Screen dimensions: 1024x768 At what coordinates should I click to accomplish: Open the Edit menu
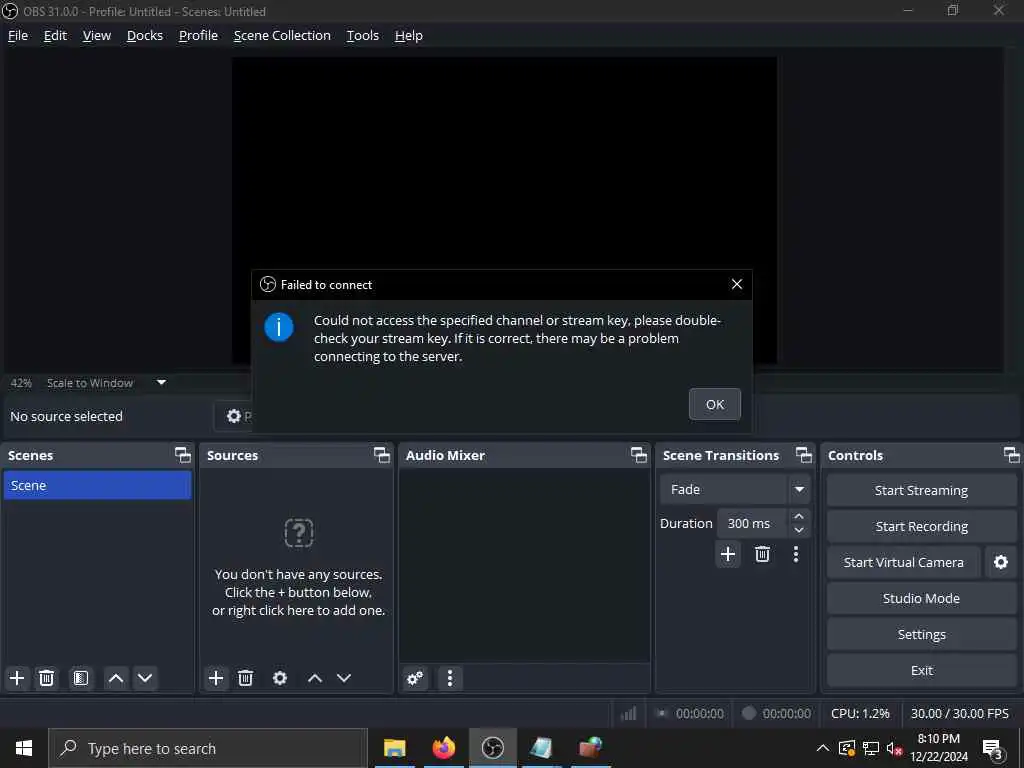[x=55, y=35]
